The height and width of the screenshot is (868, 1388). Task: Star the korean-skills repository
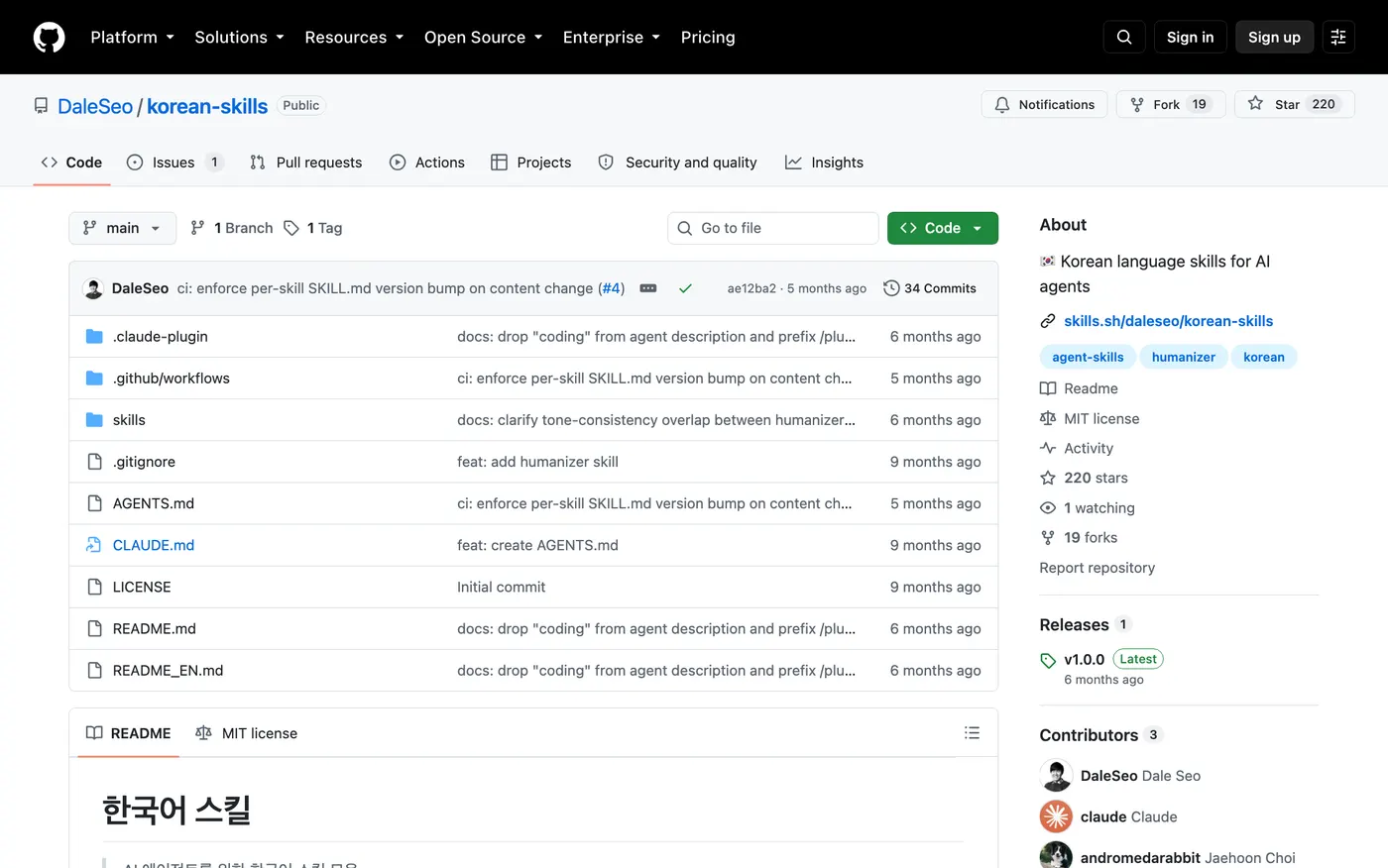pyautogui.click(x=1295, y=104)
